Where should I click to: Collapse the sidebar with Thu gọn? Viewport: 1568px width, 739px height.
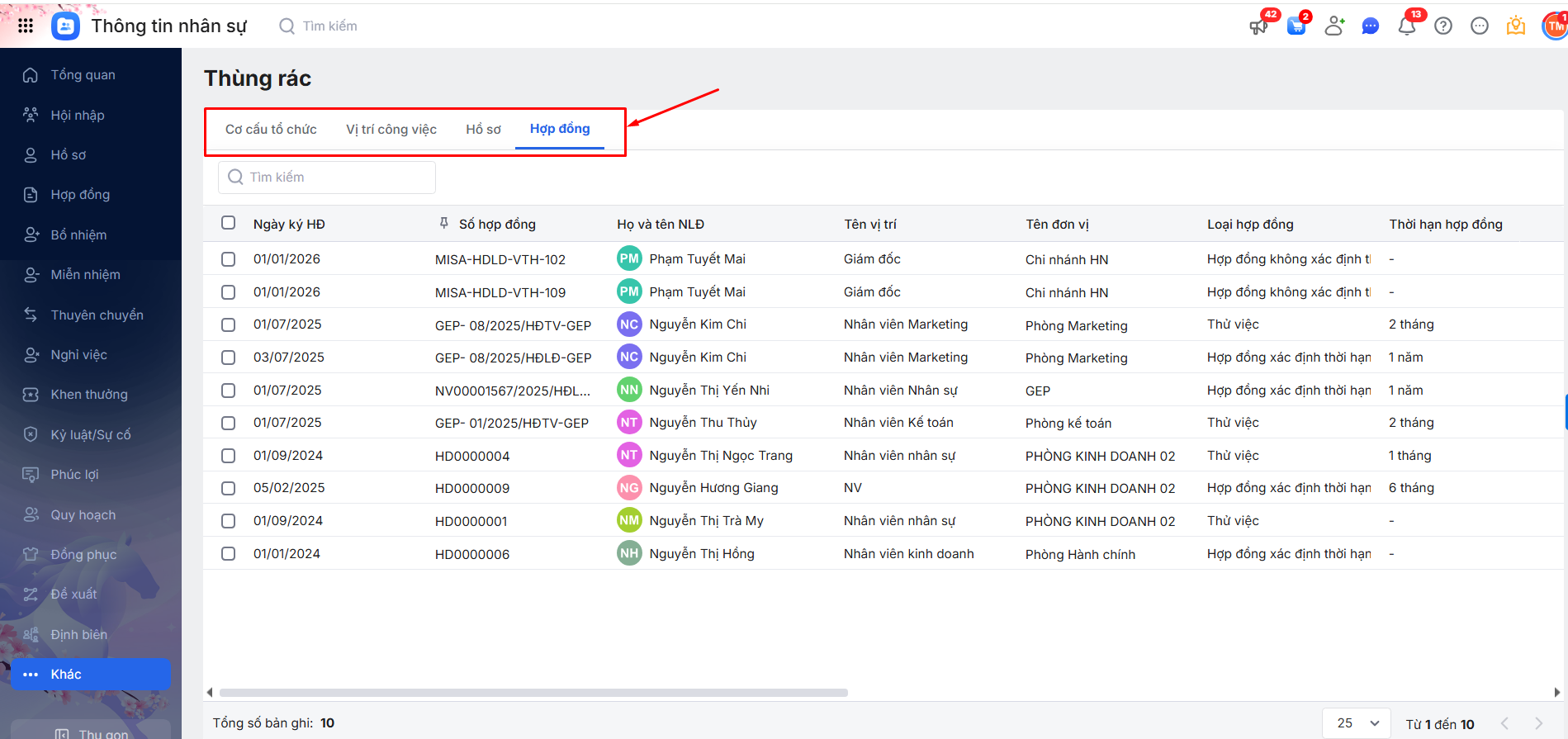91,732
